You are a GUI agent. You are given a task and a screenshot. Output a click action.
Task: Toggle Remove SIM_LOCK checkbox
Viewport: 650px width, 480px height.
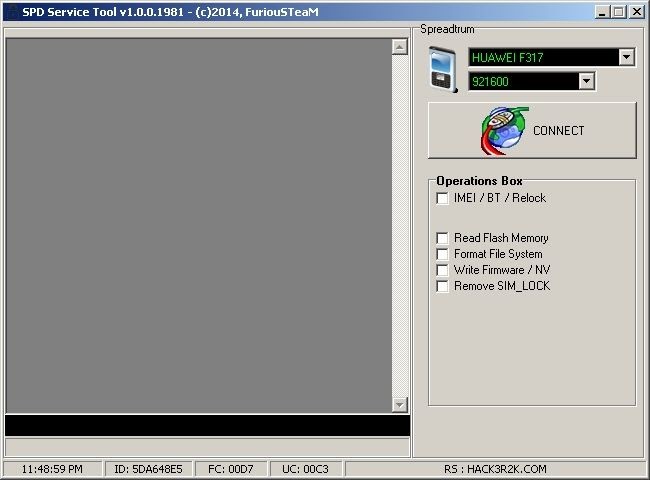[442, 286]
